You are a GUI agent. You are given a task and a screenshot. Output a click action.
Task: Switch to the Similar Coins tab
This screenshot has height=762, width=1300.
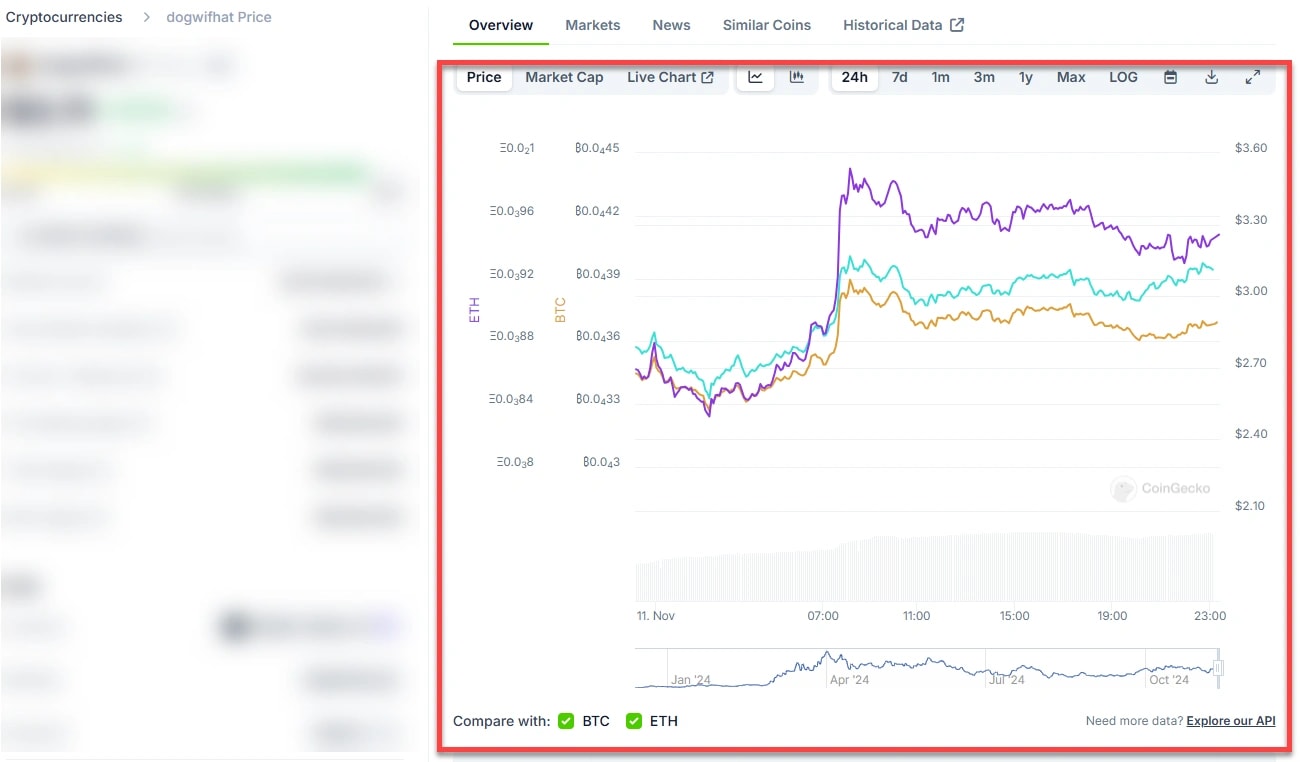[x=766, y=25]
